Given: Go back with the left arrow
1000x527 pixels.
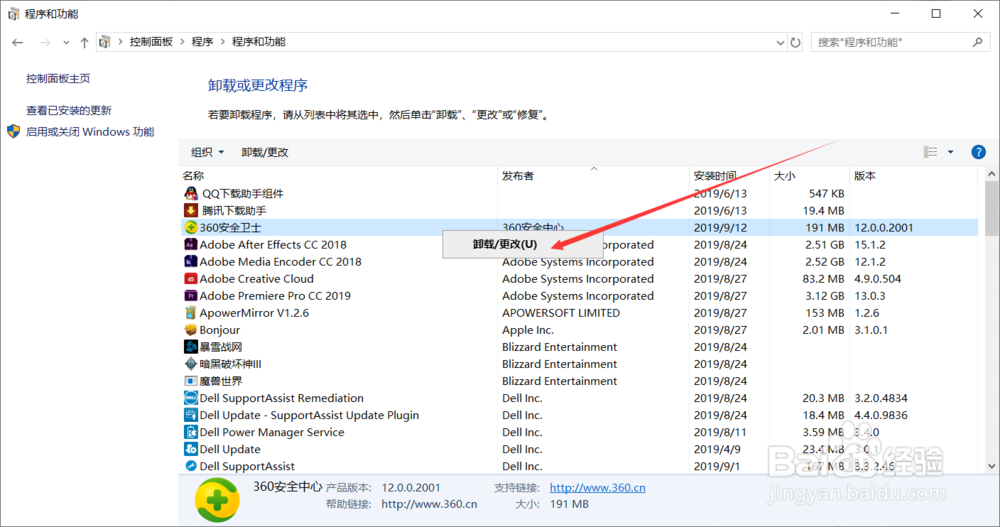Looking at the screenshot, I should point(17,42).
